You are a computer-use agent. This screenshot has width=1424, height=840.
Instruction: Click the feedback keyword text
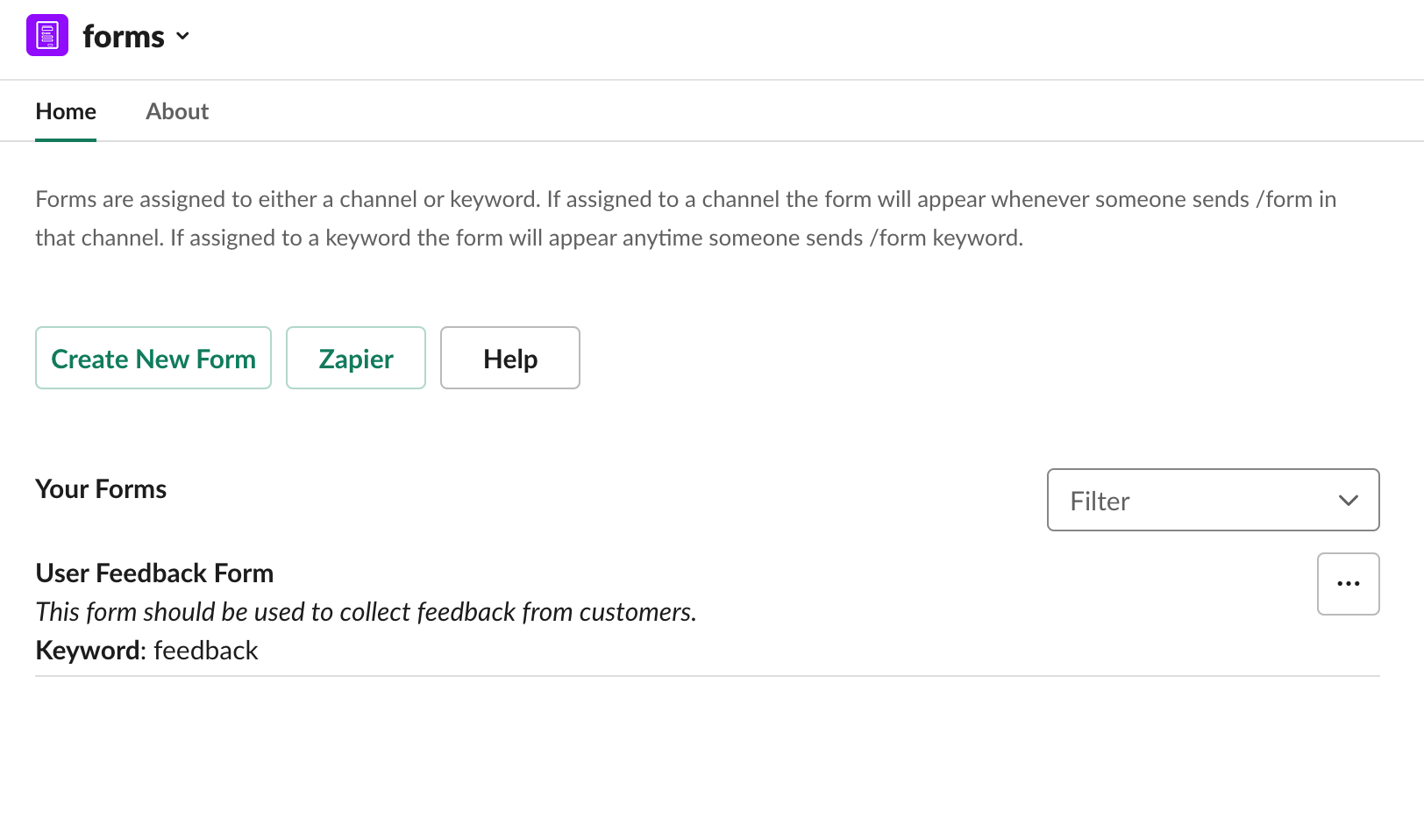(x=205, y=650)
